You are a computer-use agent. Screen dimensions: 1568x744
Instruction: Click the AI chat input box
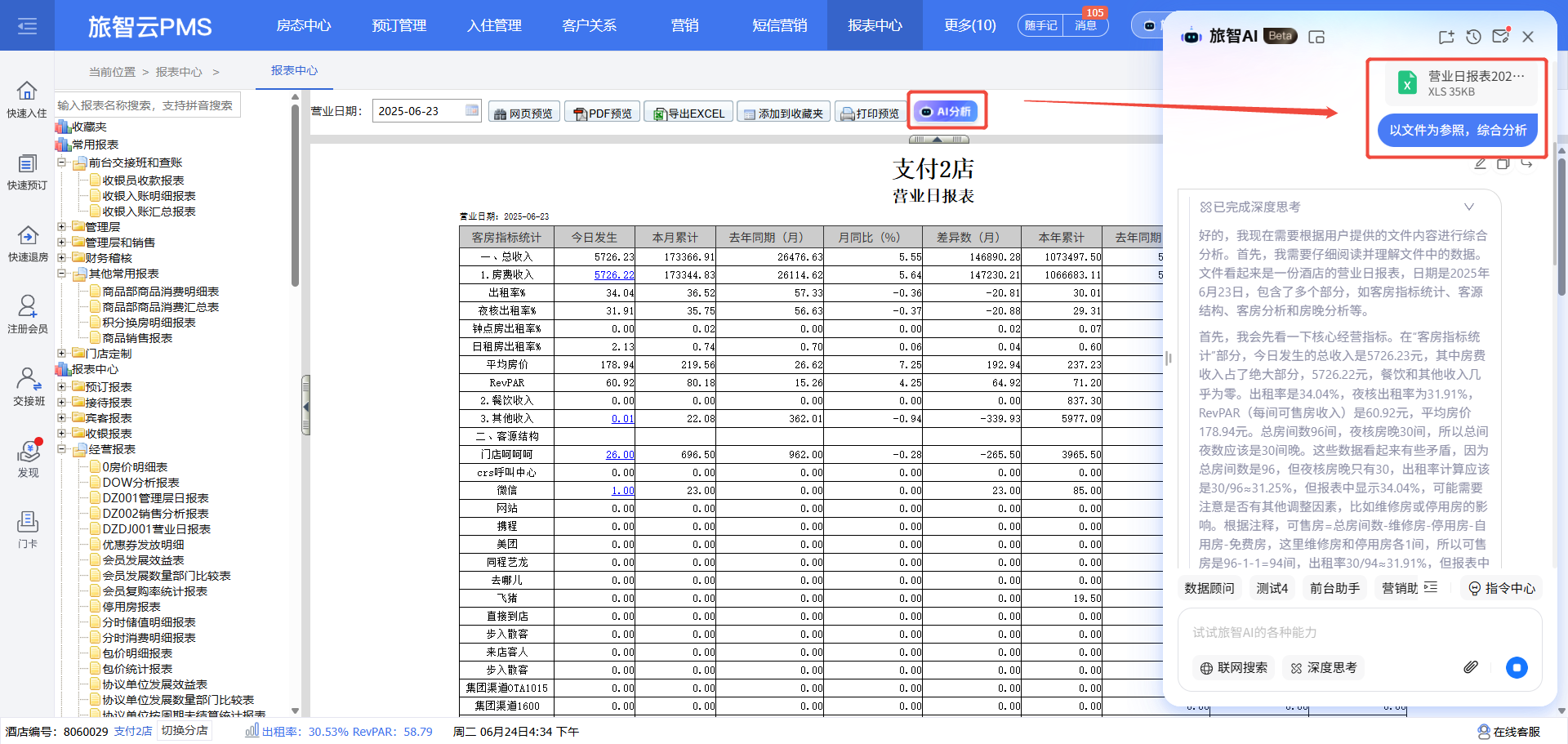click(1360, 633)
